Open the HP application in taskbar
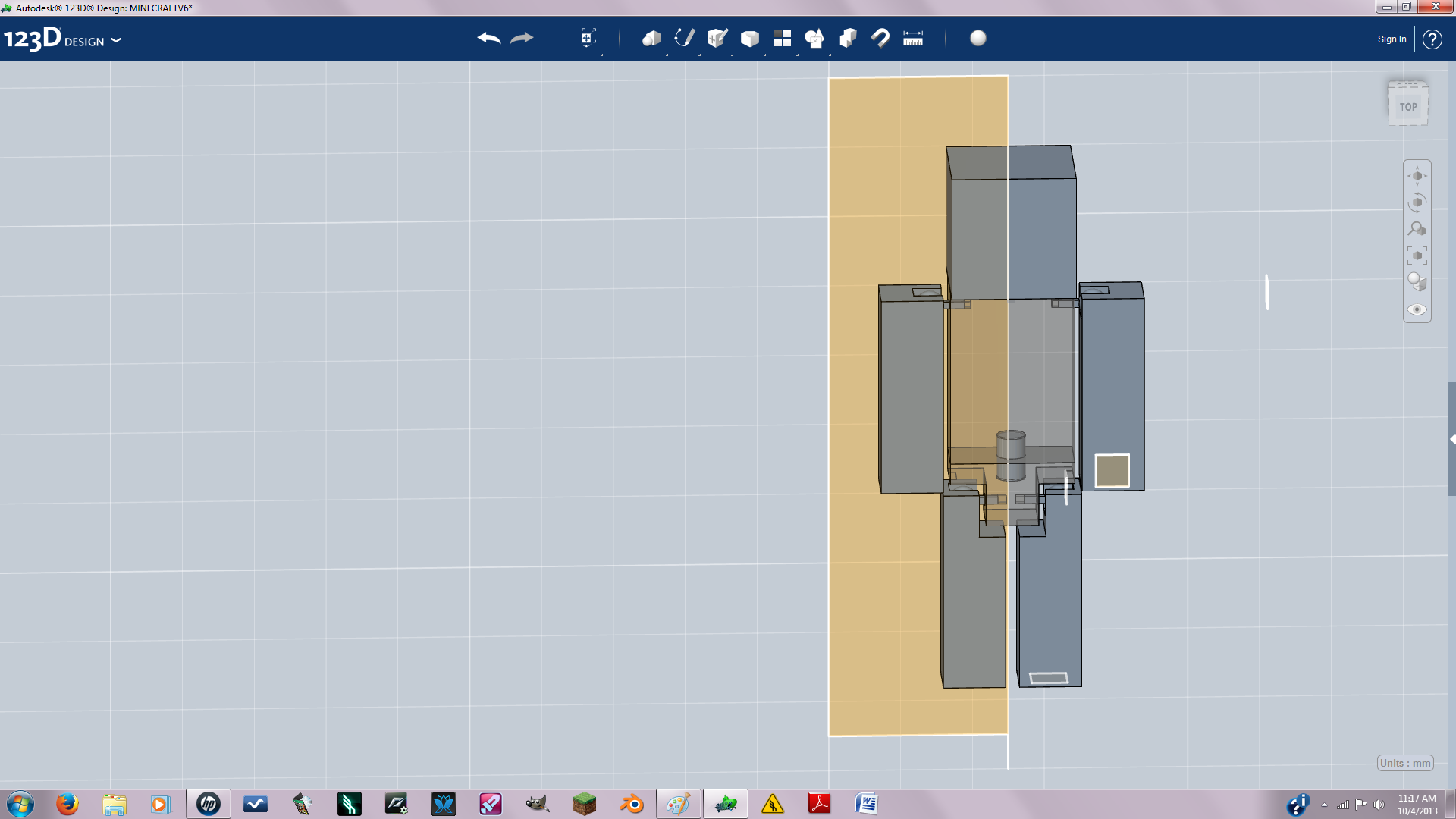The image size is (1456, 819). pyautogui.click(x=209, y=804)
